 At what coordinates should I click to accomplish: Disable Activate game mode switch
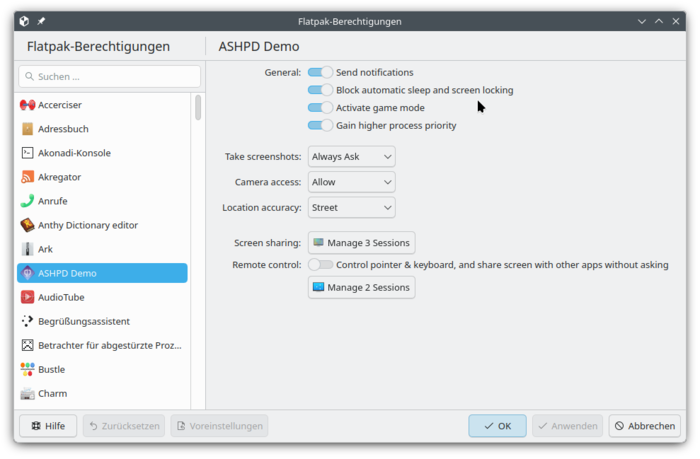pyautogui.click(x=320, y=108)
